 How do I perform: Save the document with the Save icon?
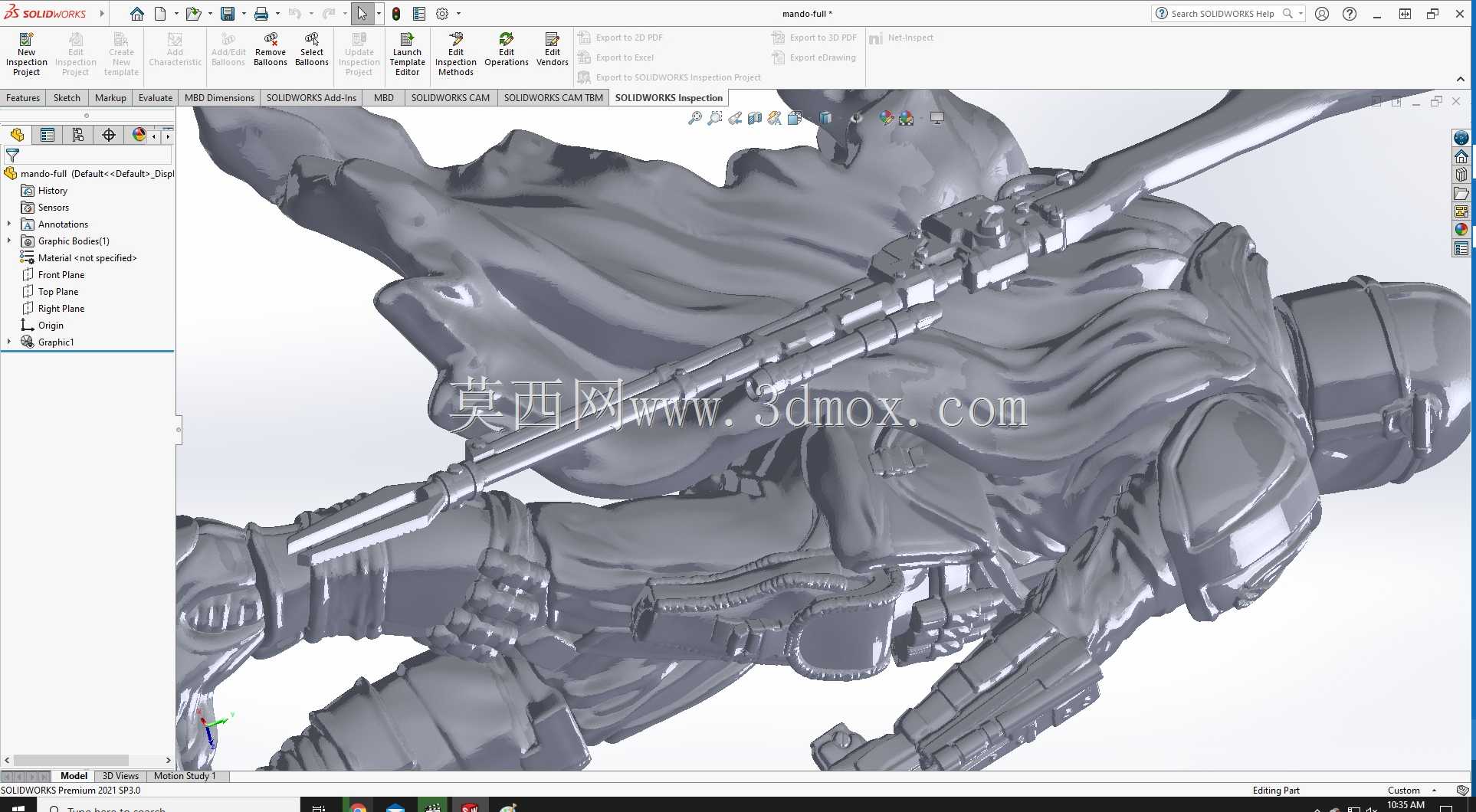(x=228, y=14)
